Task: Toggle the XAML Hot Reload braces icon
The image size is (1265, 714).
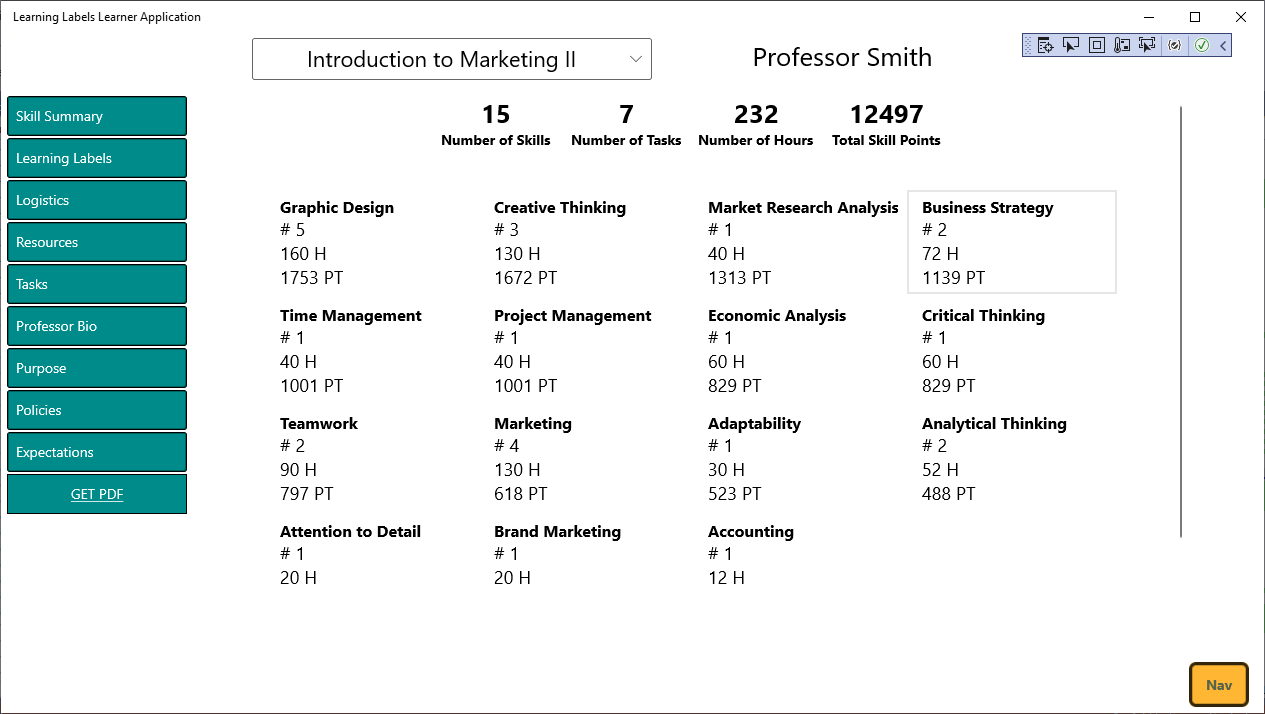Action: coord(1175,45)
